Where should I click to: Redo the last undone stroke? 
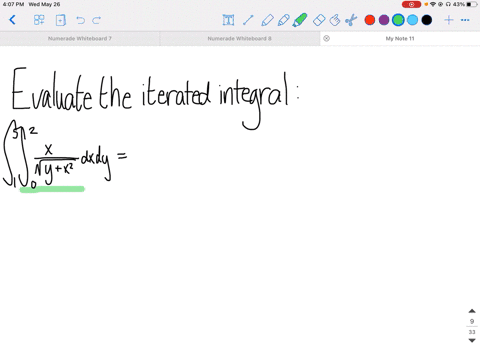(x=97, y=20)
